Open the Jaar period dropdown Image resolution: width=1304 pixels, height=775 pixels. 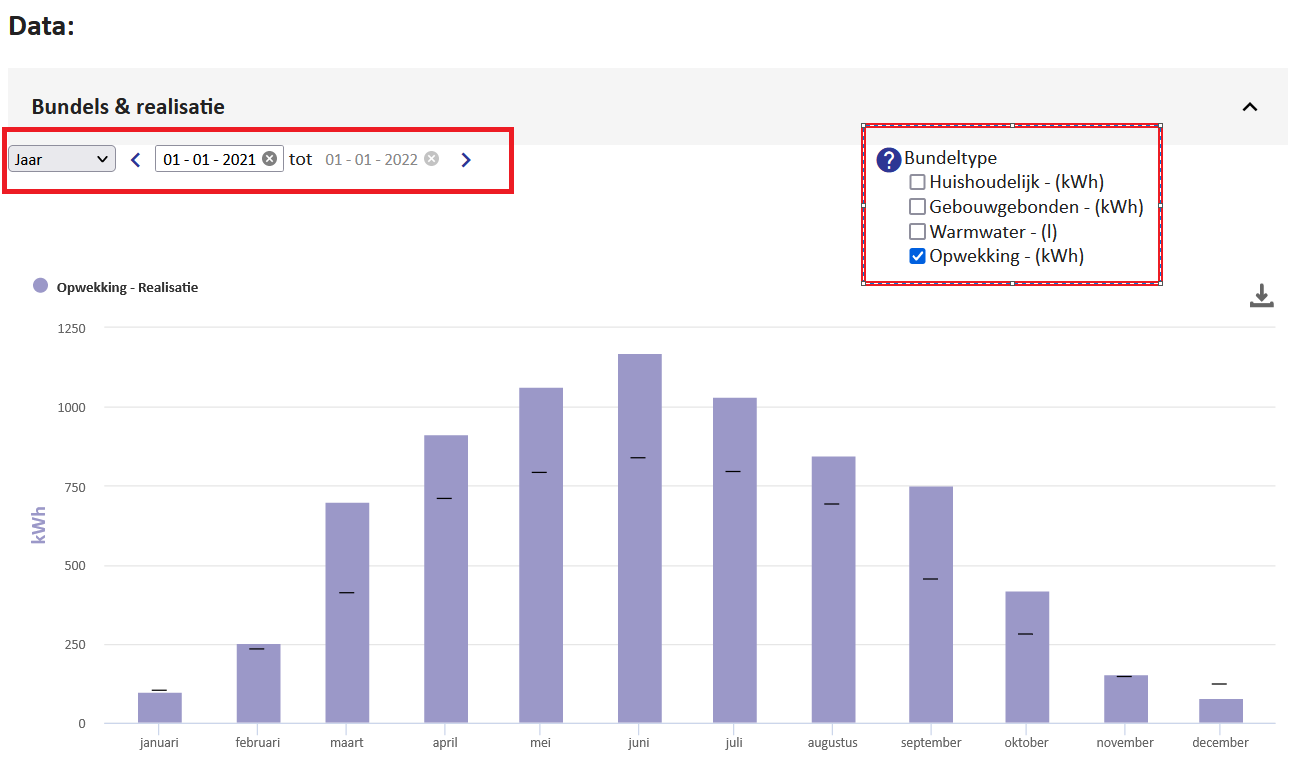click(62, 159)
